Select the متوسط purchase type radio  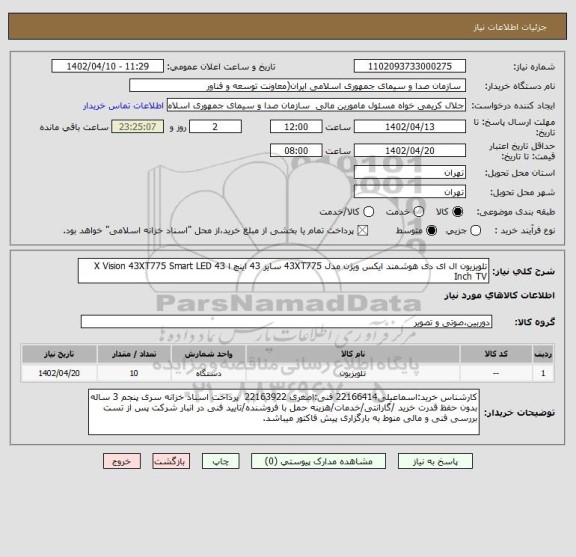(x=431, y=231)
